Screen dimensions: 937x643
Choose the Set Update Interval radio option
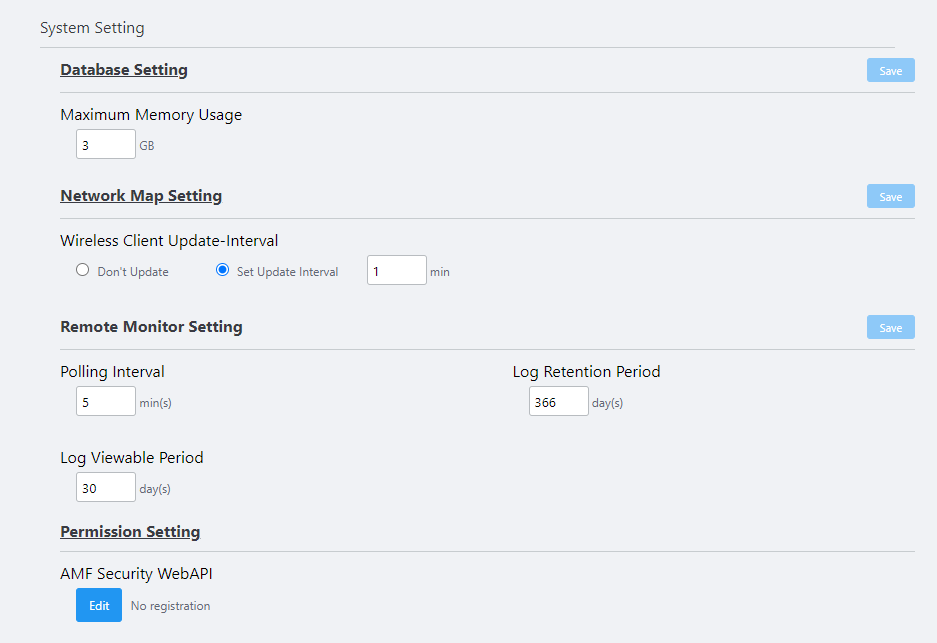(223, 270)
